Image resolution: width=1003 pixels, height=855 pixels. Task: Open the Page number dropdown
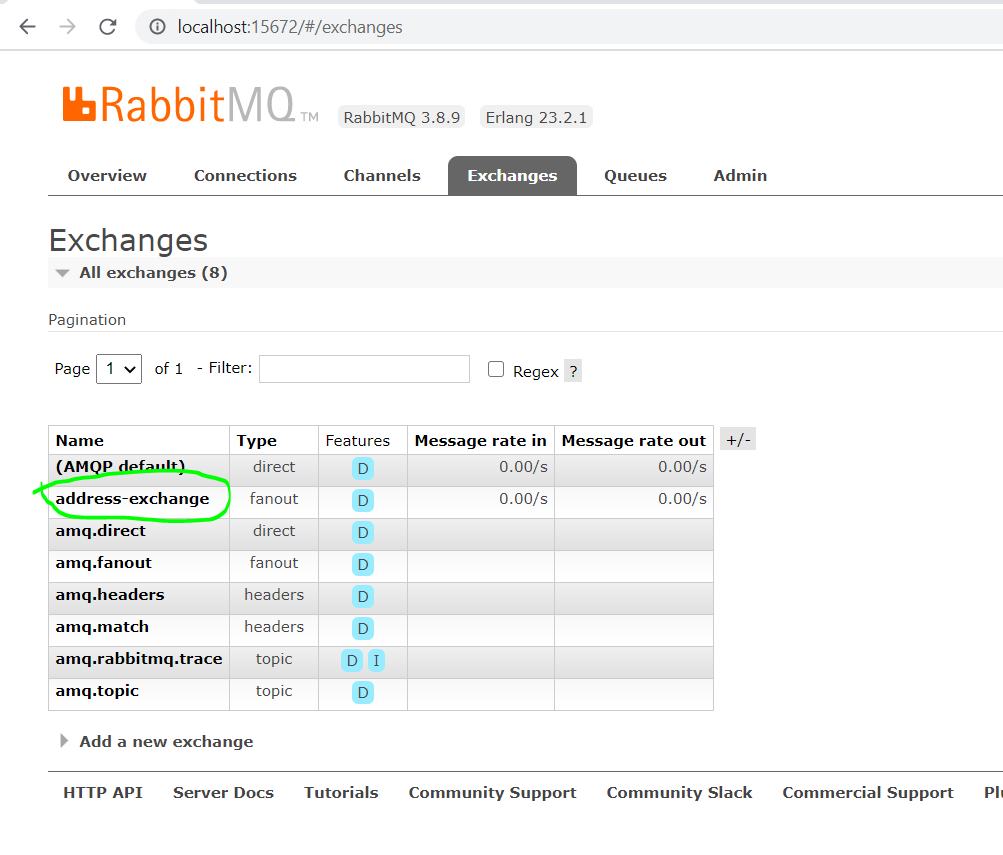point(119,369)
